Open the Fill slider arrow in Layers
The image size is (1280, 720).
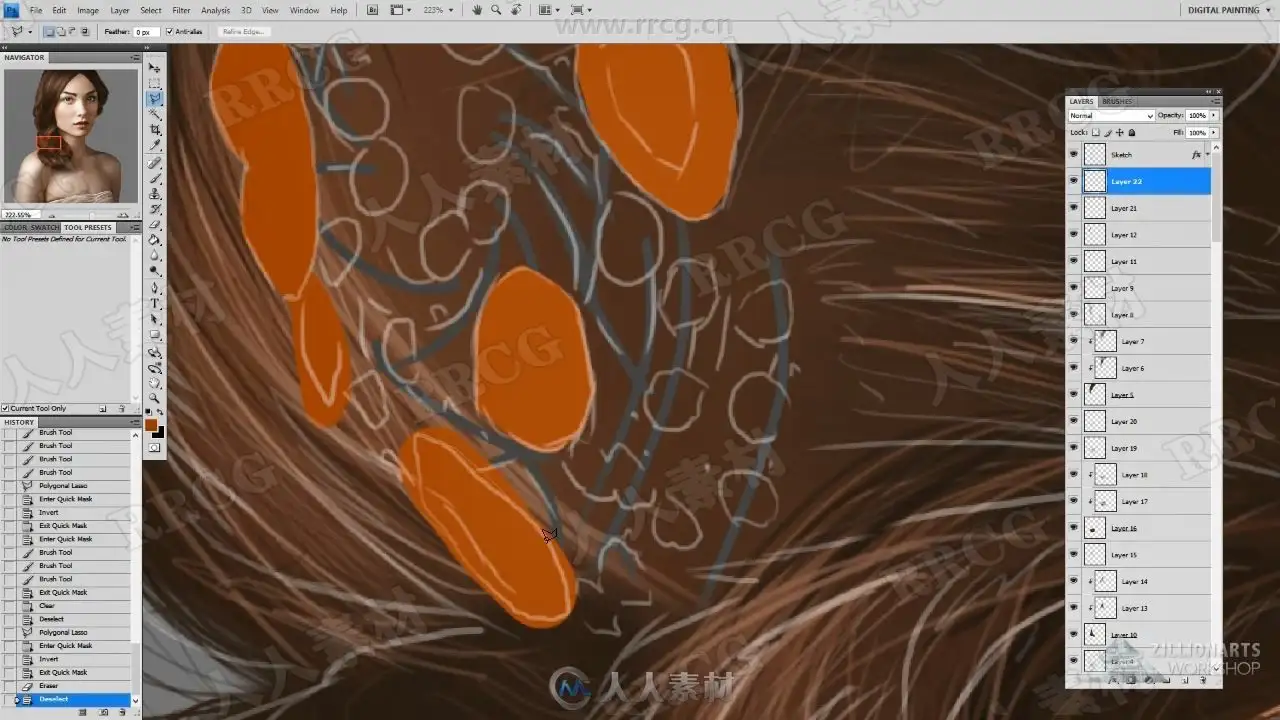click(1214, 132)
